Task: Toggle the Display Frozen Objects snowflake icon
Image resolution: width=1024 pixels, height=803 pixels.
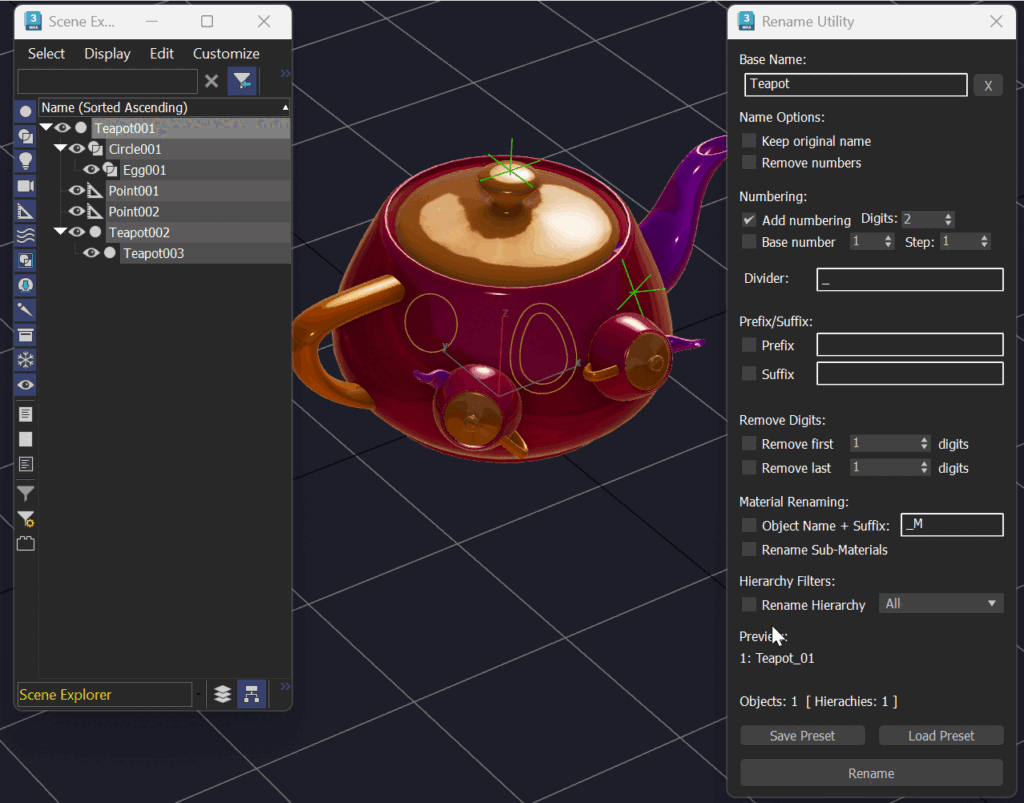Action: 25,360
